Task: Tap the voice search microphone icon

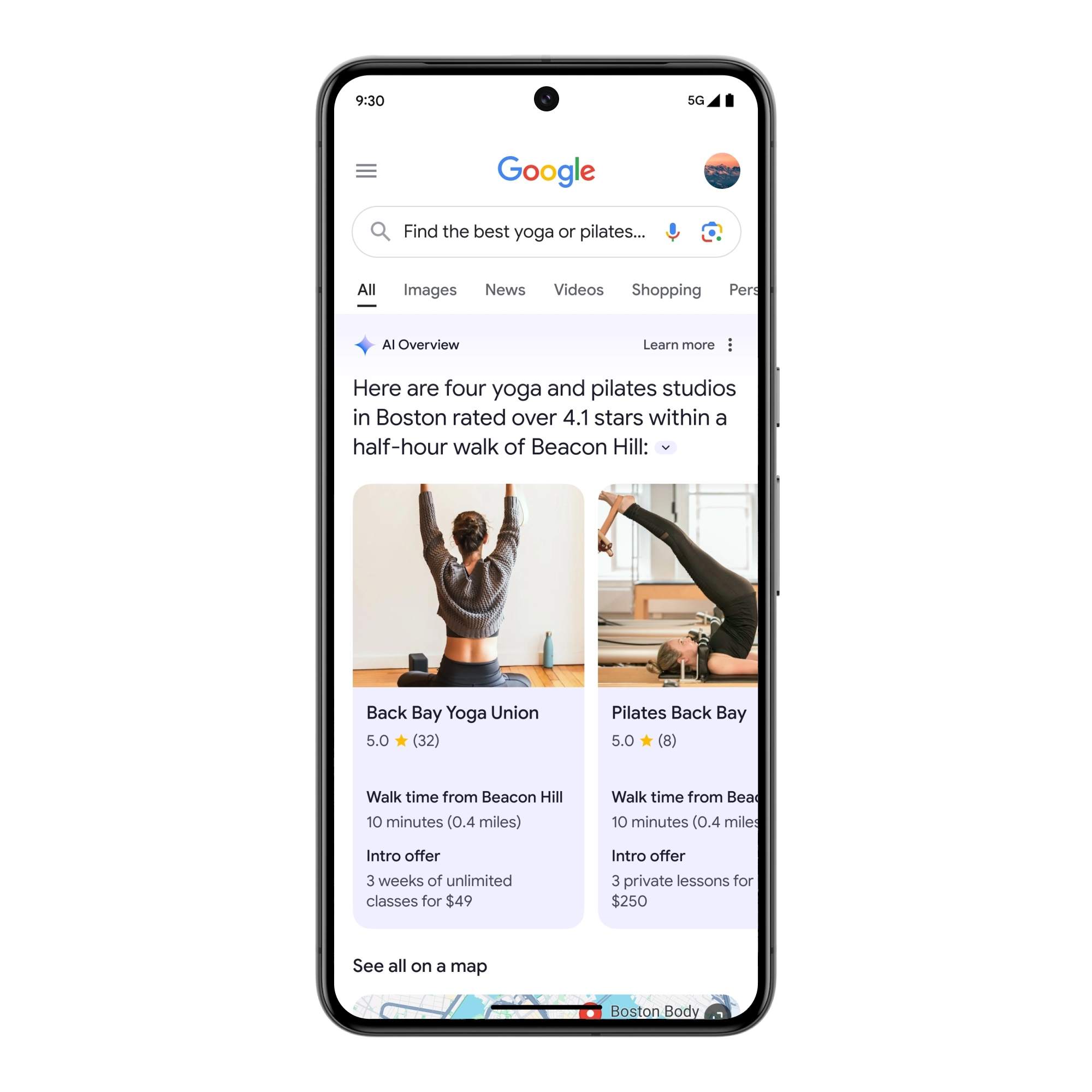Action: [x=672, y=232]
